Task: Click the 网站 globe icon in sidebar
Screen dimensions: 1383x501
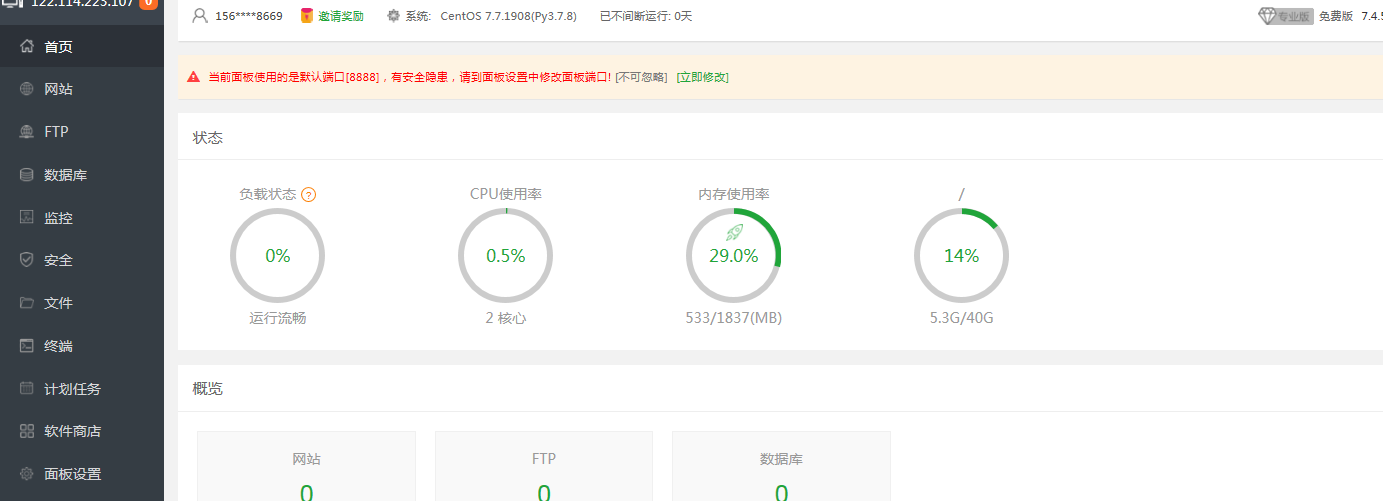Action: (27, 89)
